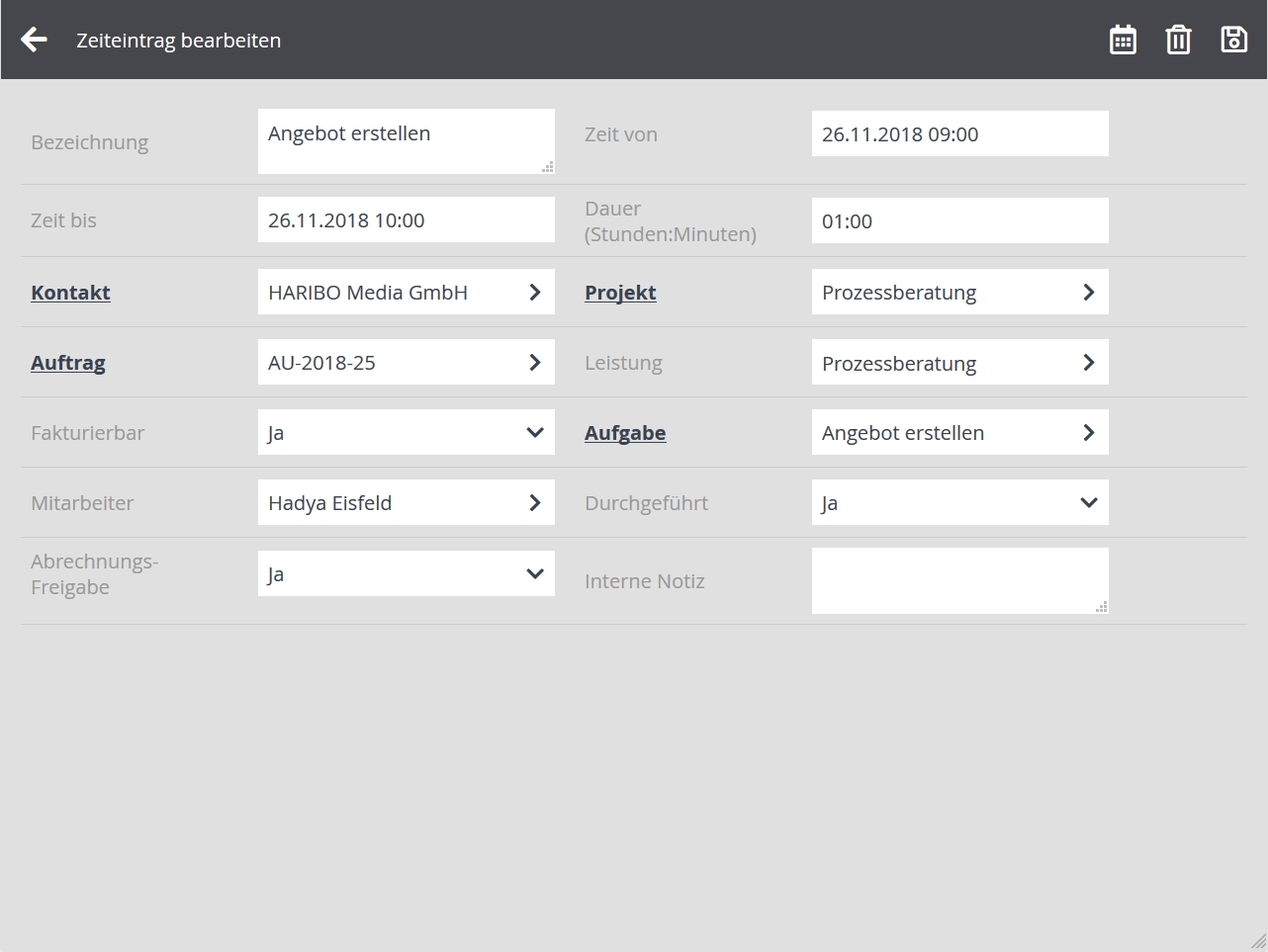Click the Fakturierbar label
The width and height of the screenshot is (1268, 952).
(88, 433)
